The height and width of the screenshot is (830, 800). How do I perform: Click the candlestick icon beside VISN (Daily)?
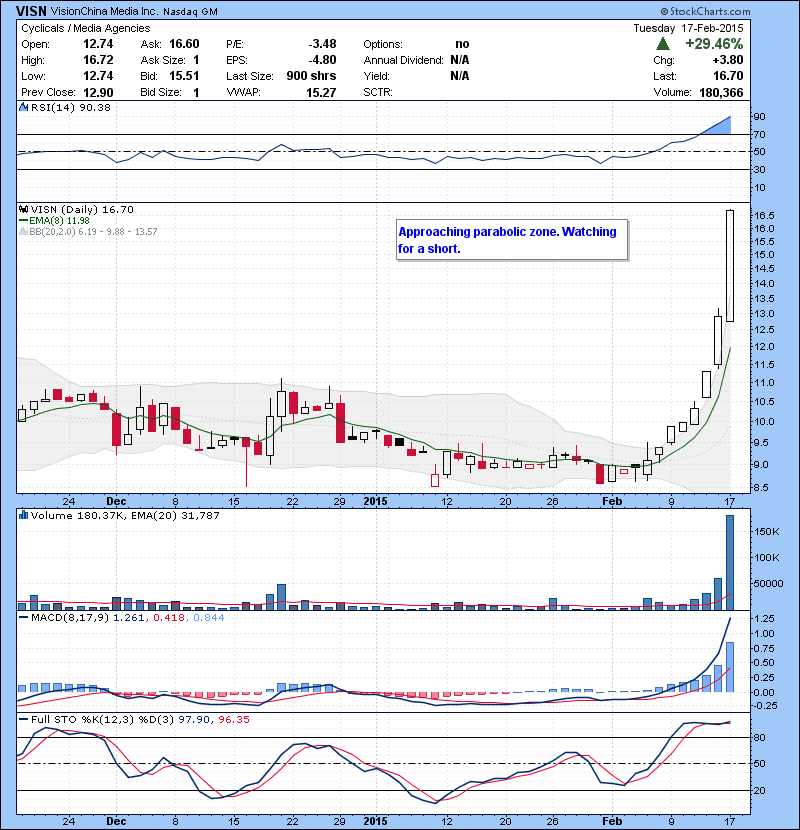click(x=23, y=209)
